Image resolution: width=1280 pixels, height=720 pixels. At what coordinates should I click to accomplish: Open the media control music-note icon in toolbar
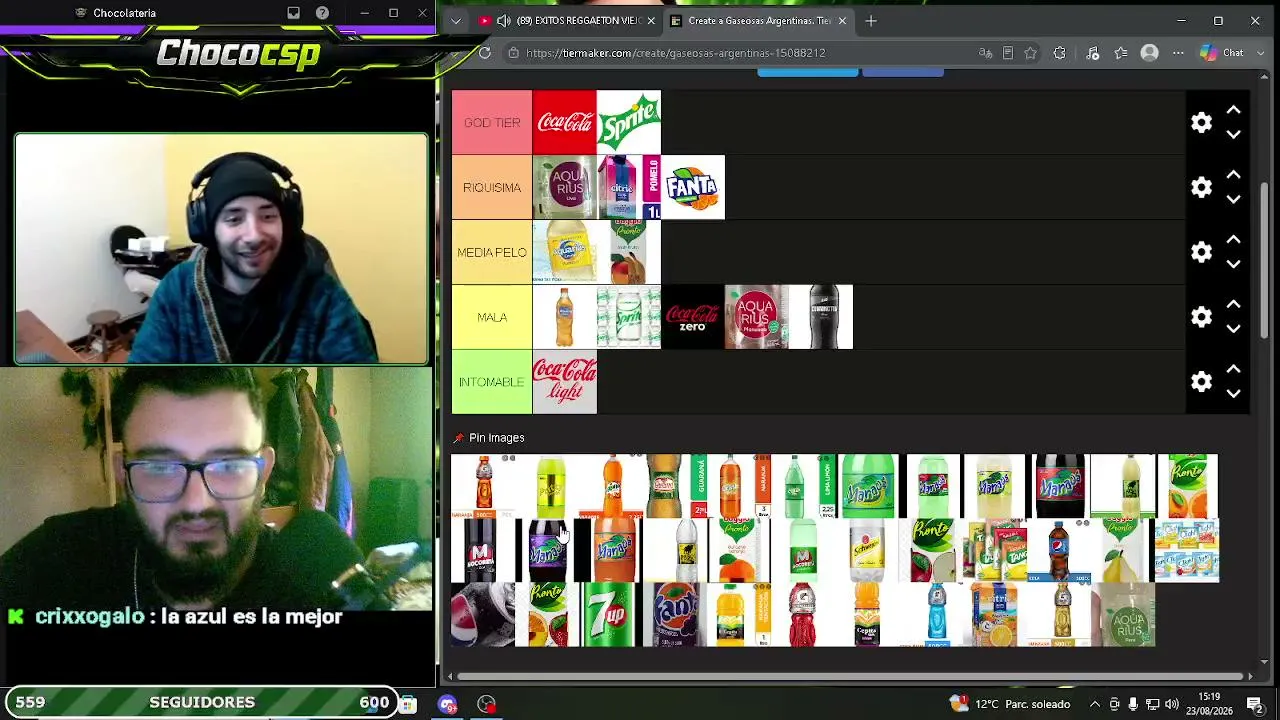[1092, 53]
